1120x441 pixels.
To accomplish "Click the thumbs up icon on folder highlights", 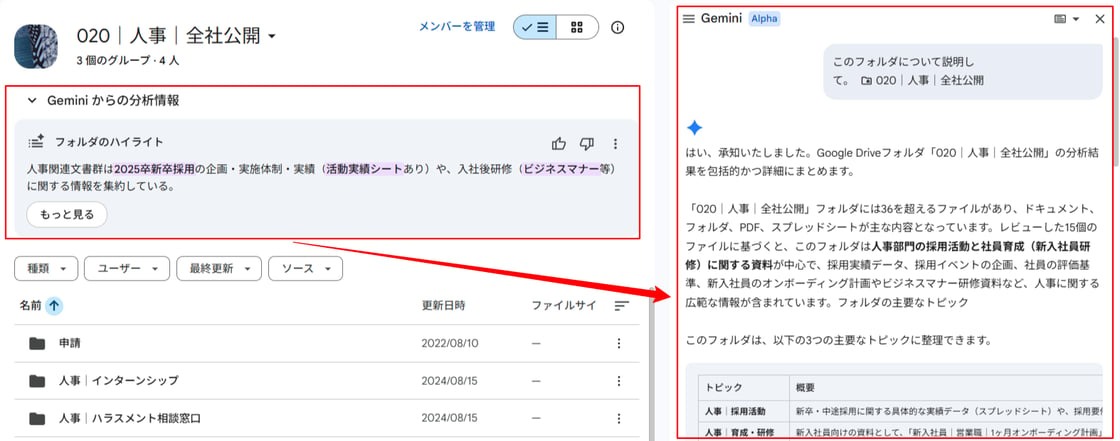I will pyautogui.click(x=559, y=143).
